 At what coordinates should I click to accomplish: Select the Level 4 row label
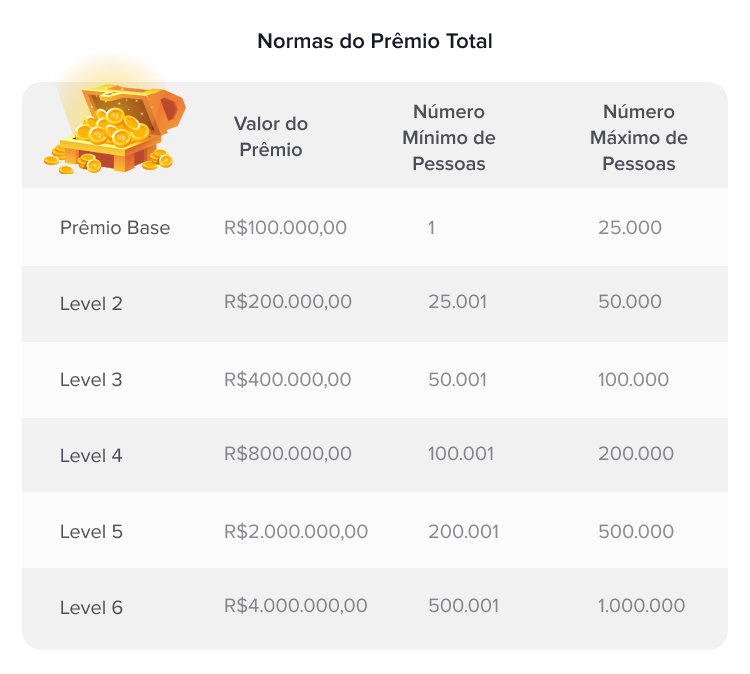tap(91, 456)
